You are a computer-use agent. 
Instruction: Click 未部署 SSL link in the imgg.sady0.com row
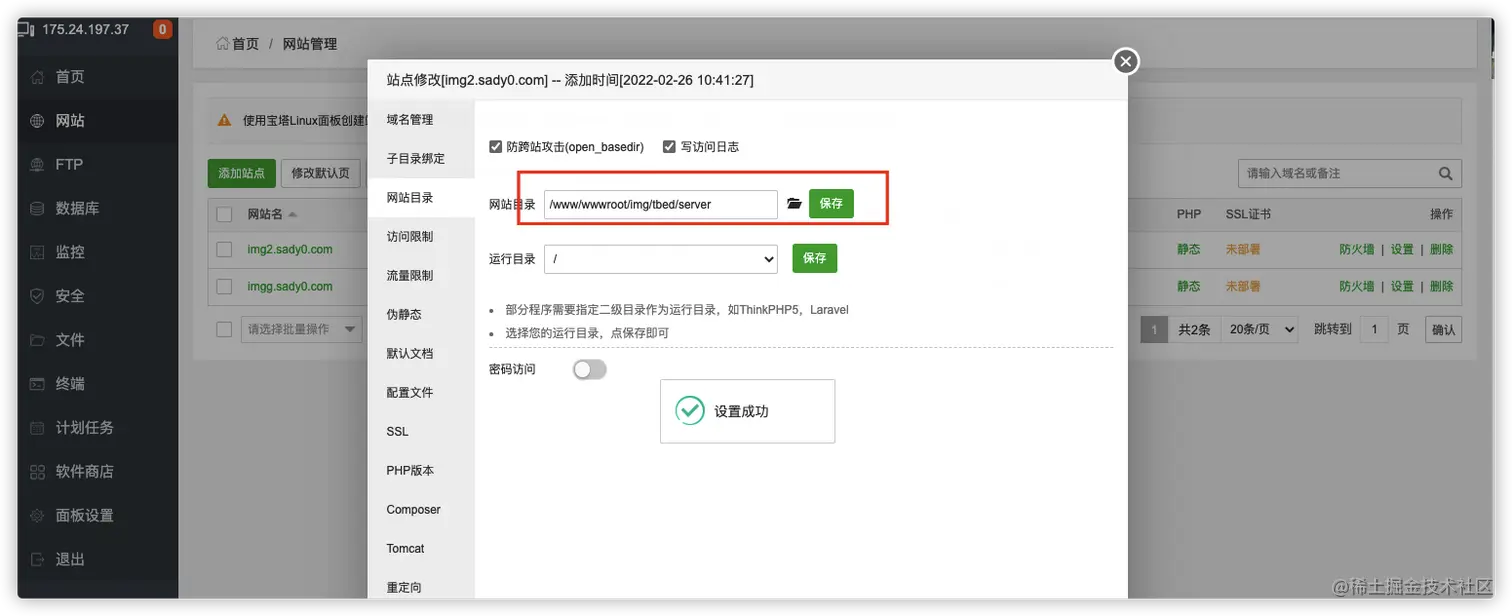tap(1243, 287)
